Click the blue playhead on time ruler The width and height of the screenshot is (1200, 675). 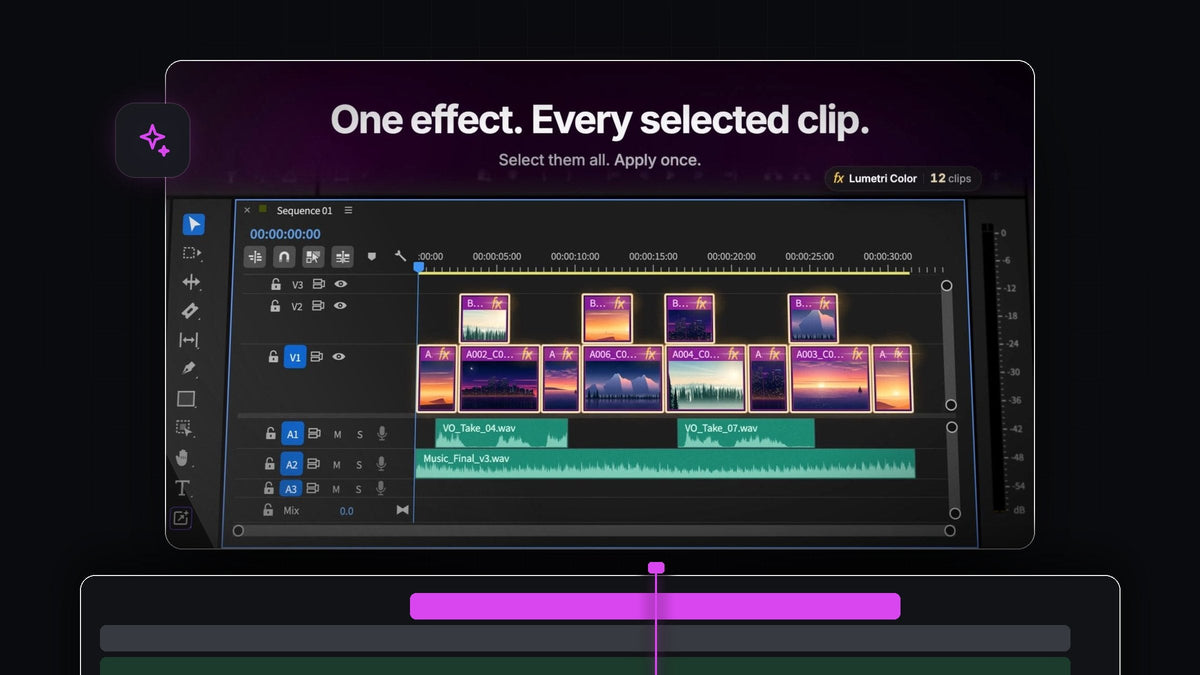pyautogui.click(x=419, y=267)
